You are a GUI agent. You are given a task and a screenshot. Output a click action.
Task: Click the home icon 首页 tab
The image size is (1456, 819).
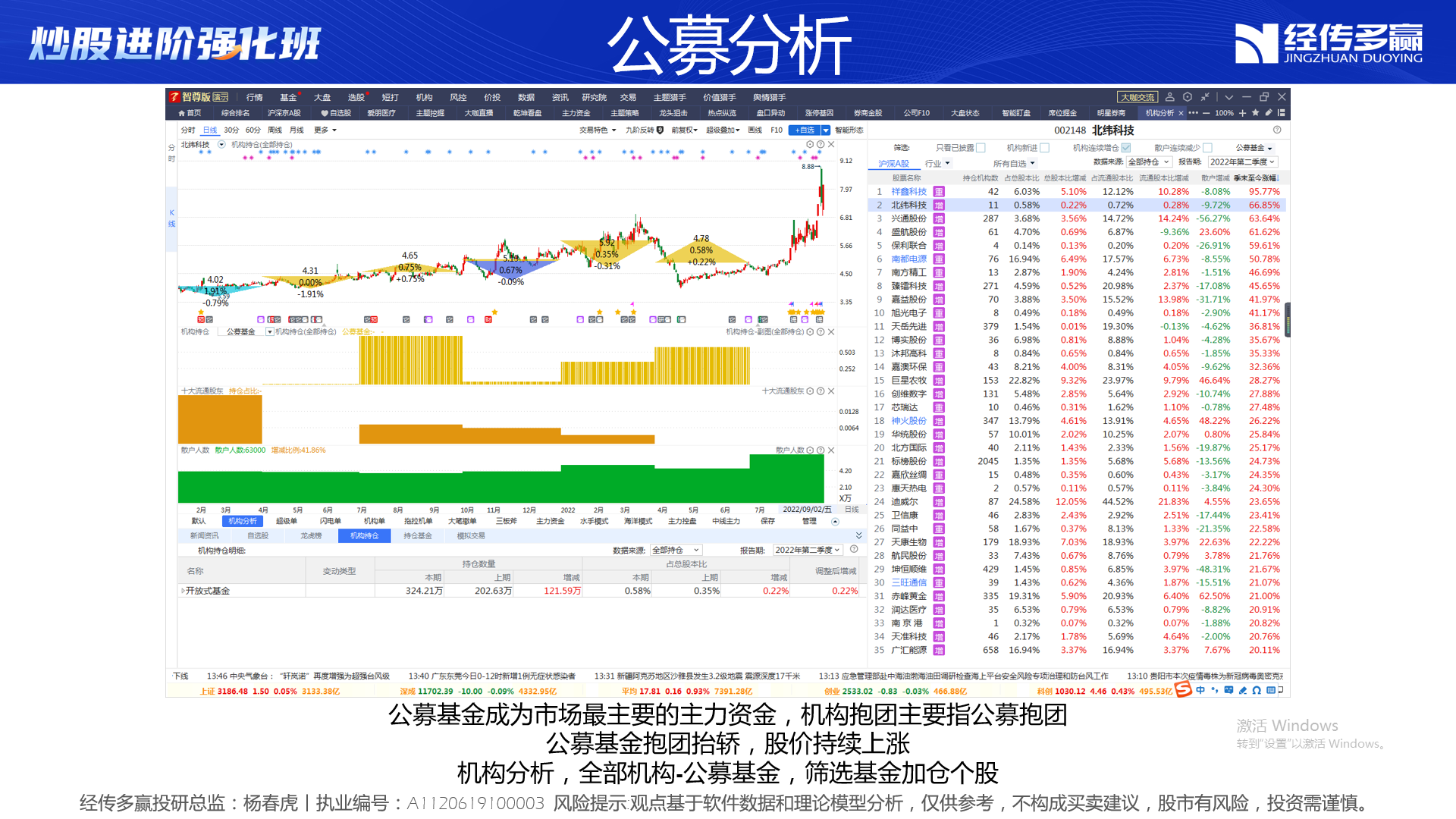coord(190,113)
